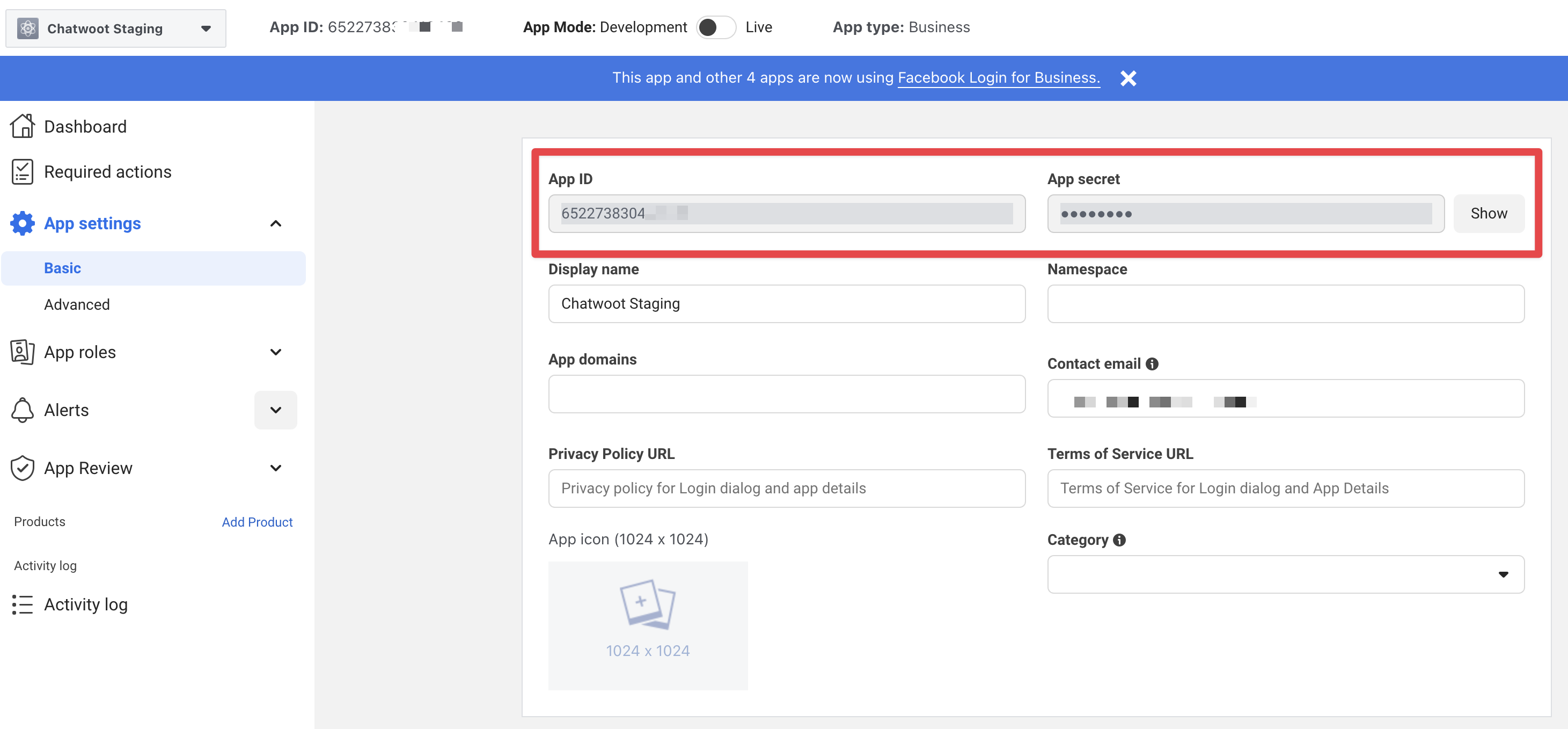Click the App settings gear icon

point(23,223)
